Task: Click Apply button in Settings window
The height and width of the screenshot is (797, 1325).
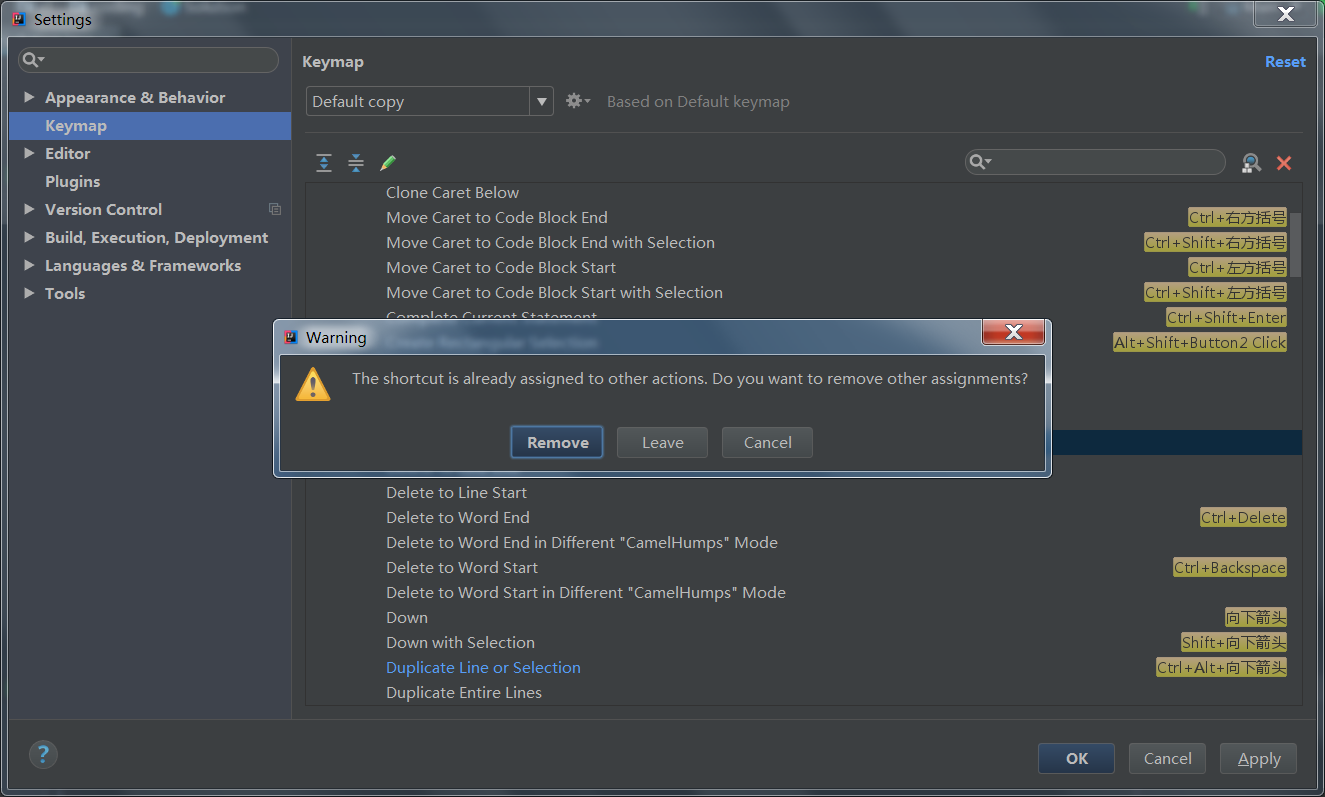Action: (x=1259, y=758)
